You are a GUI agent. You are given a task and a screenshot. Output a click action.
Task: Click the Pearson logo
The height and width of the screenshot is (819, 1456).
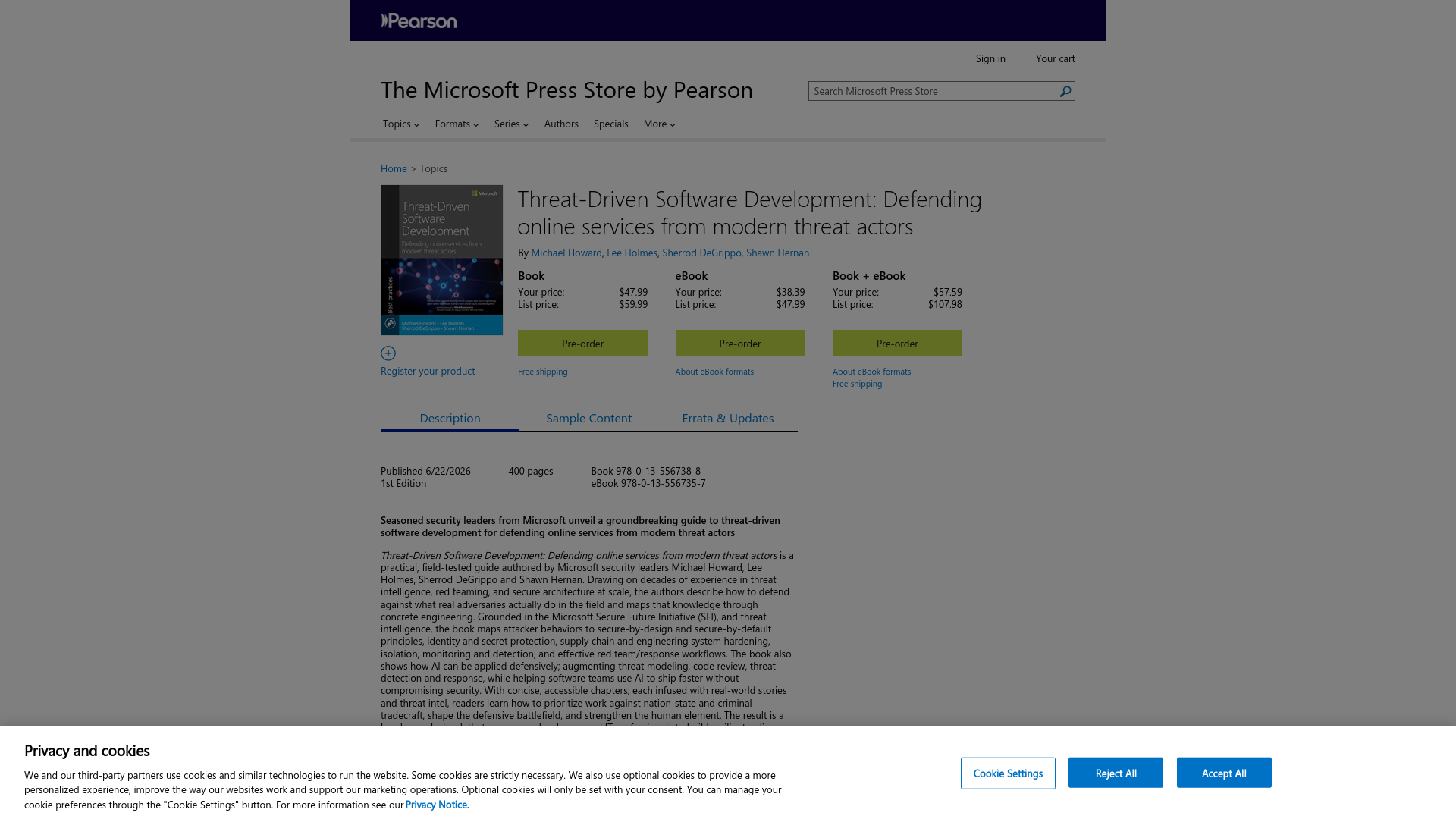tap(419, 20)
